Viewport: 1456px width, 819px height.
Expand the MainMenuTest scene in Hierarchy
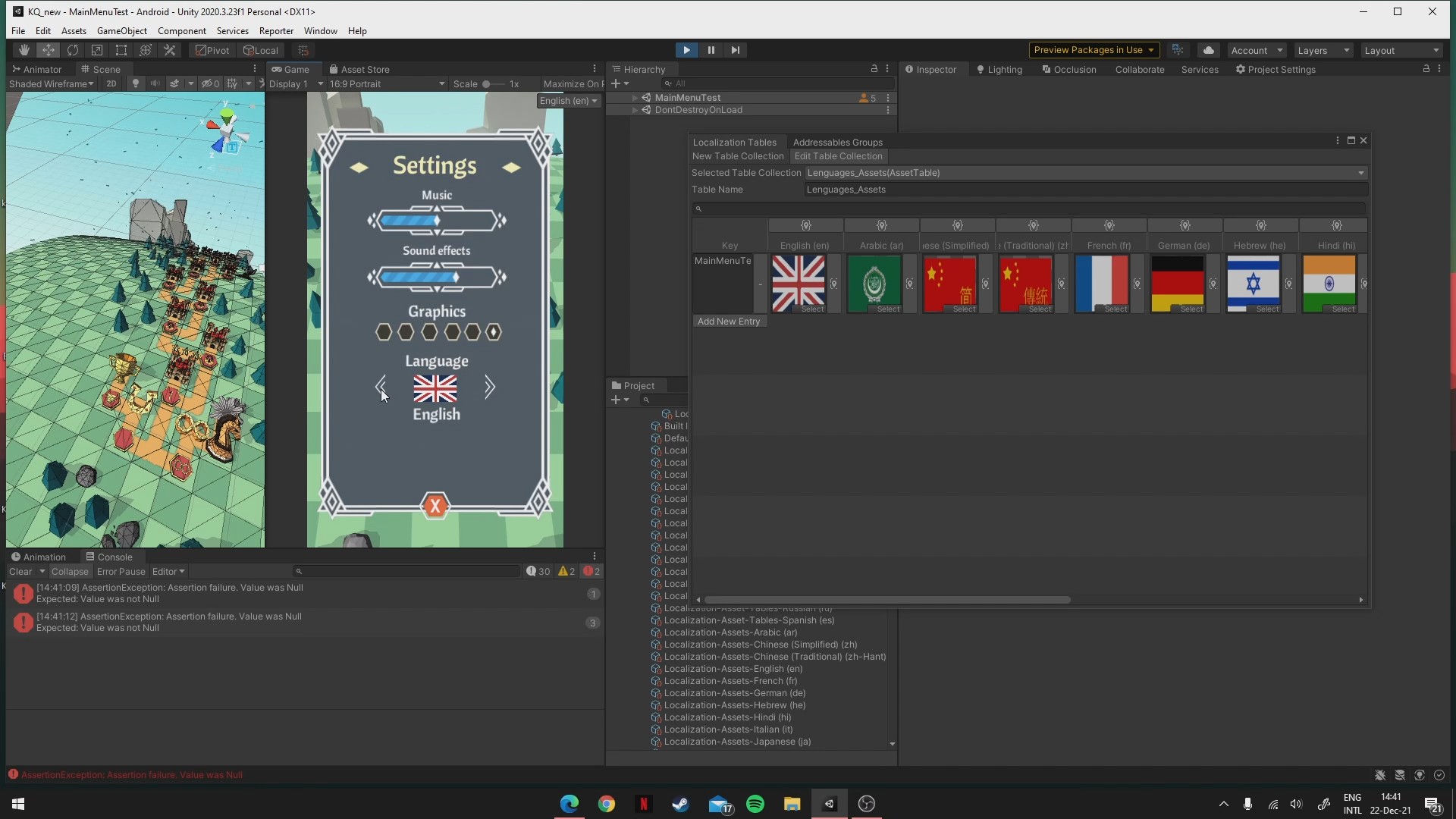point(635,98)
